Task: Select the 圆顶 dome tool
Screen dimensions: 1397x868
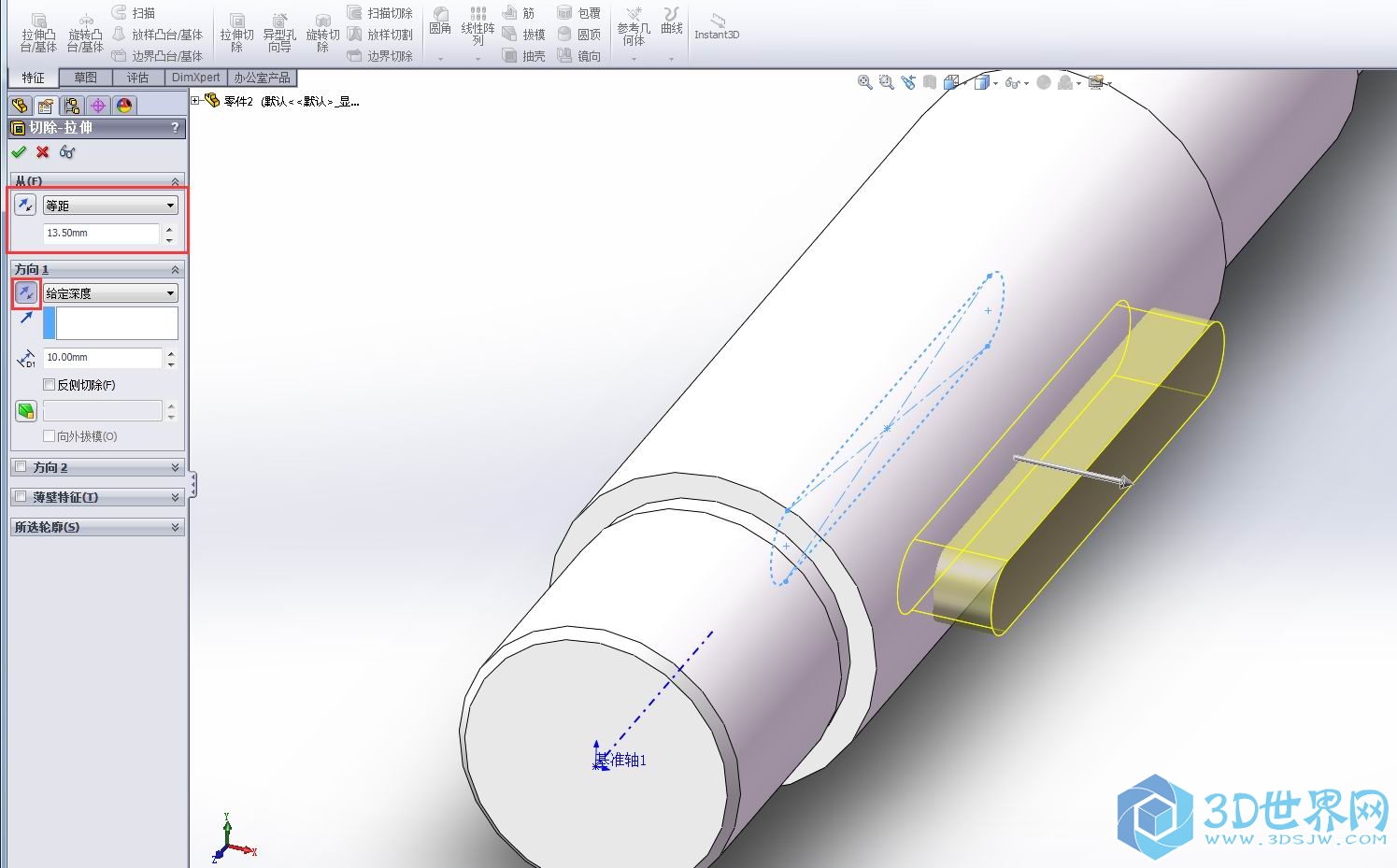Action: click(578, 35)
